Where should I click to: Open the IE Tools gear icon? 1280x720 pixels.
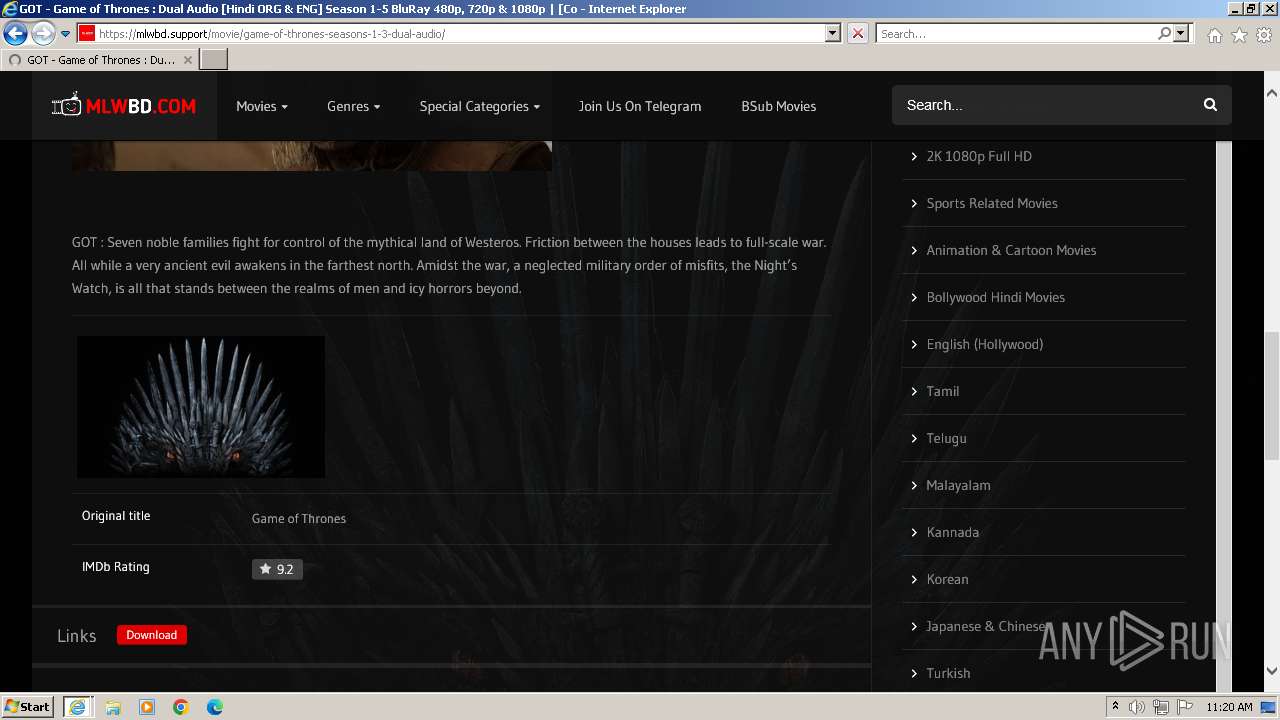pos(1264,35)
